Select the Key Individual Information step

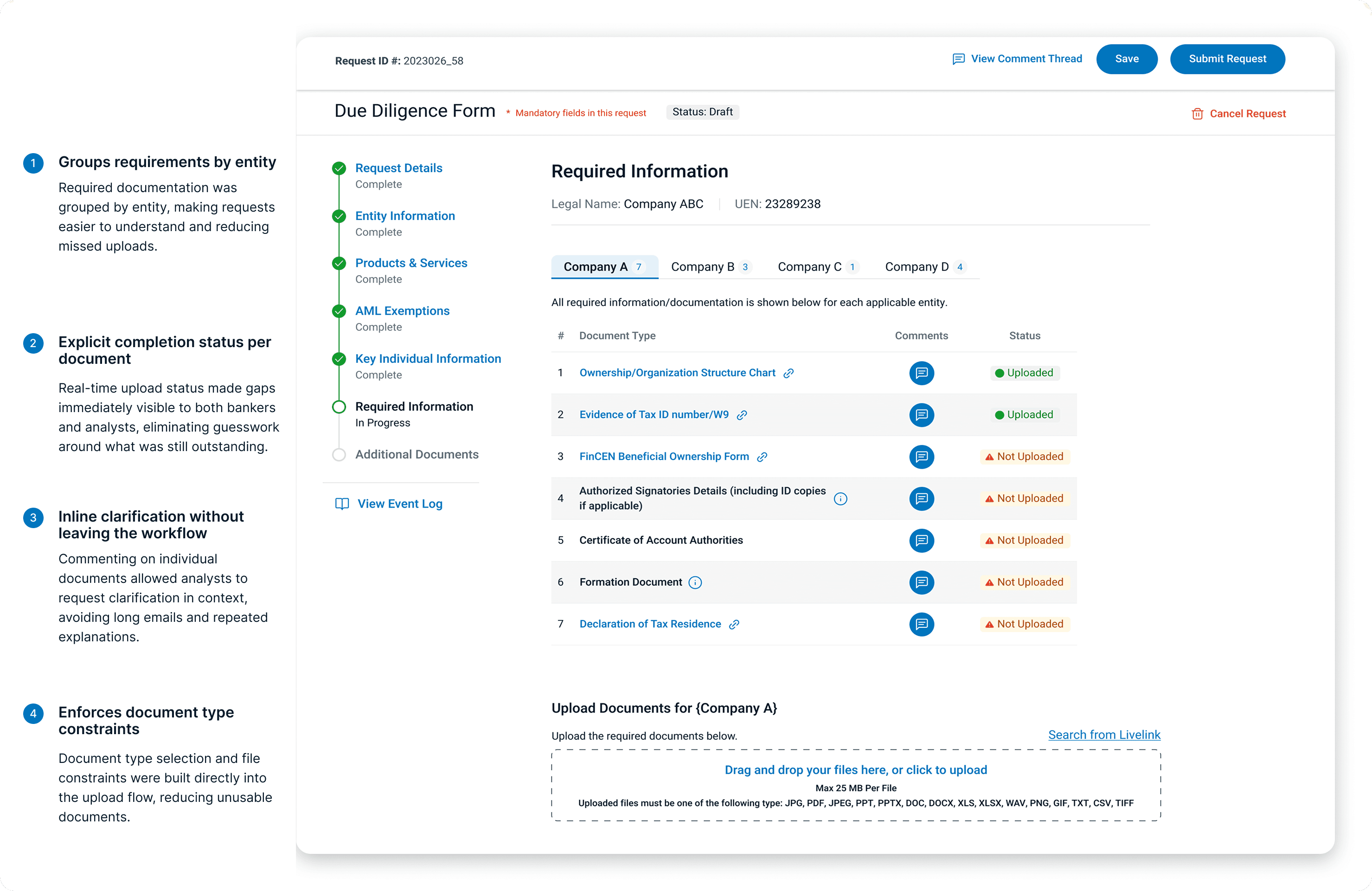pyautogui.click(x=428, y=358)
